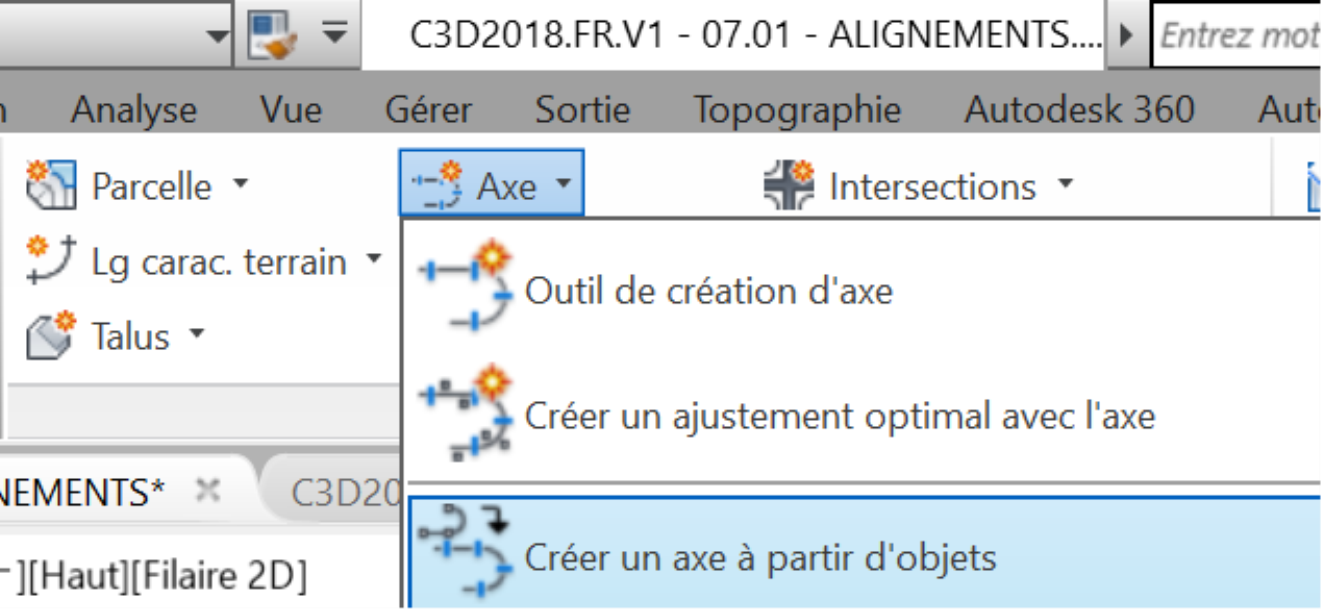Click the Axe alignment icon in ribbon
Viewport: 1321px width, 609px height.
439,185
